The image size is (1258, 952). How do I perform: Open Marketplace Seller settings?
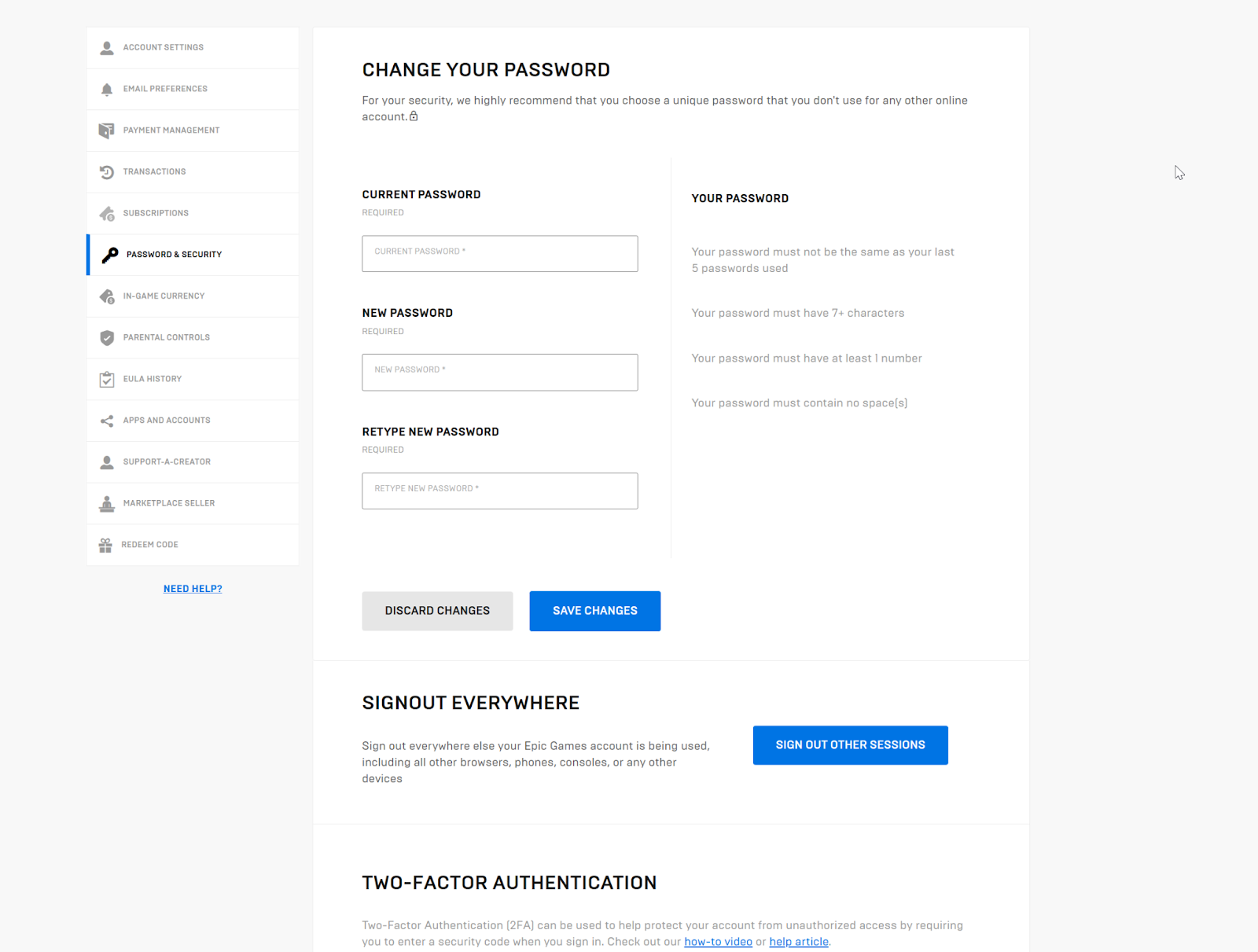pyautogui.click(x=168, y=503)
